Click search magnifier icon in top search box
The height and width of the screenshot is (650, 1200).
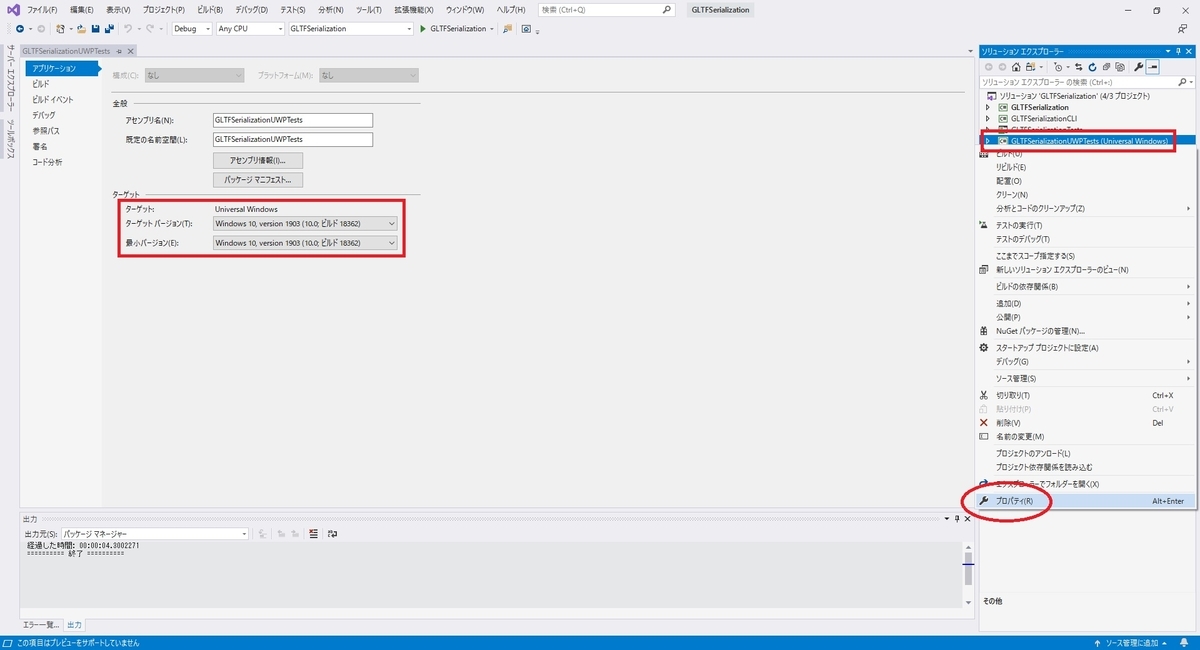coord(667,9)
